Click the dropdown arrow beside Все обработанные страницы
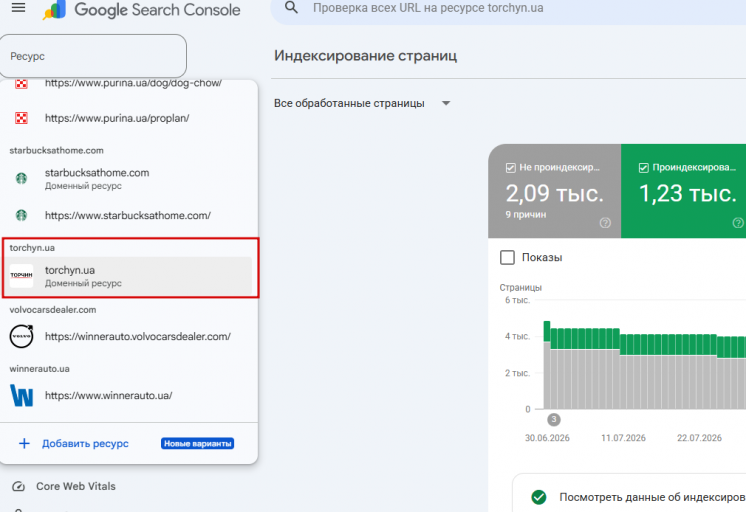 (x=446, y=103)
